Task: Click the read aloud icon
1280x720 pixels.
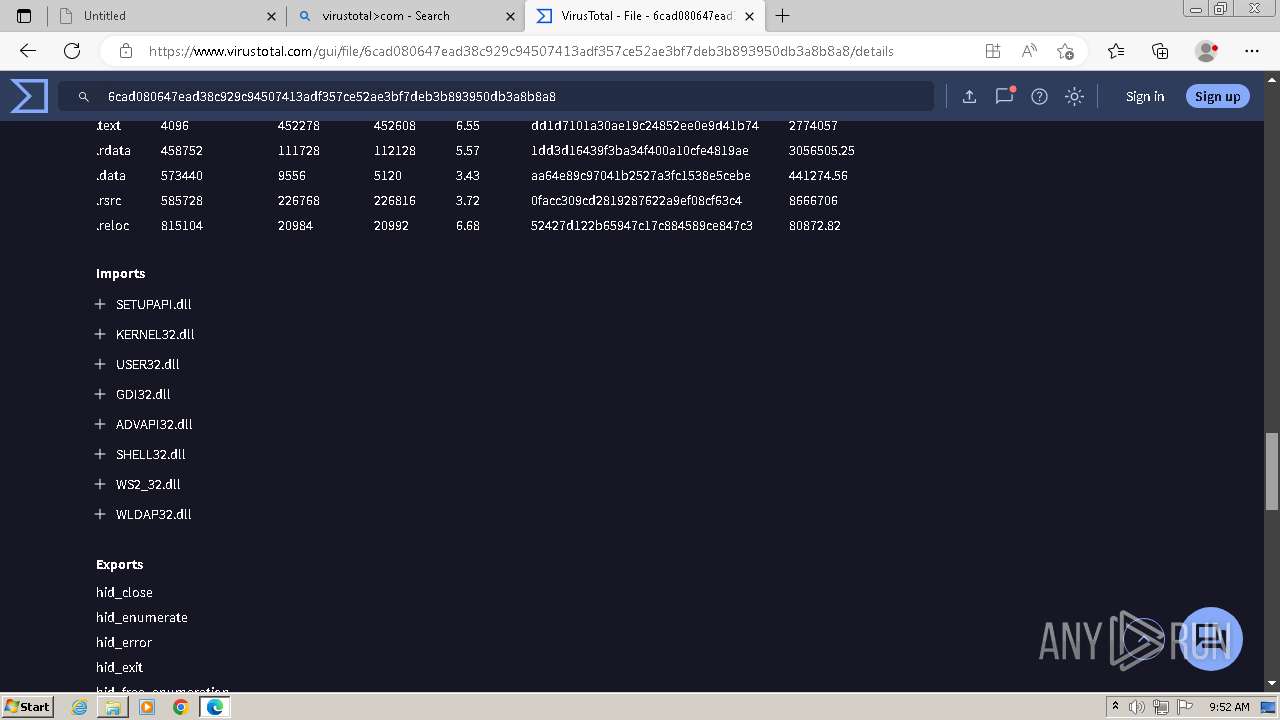Action: [1029, 51]
